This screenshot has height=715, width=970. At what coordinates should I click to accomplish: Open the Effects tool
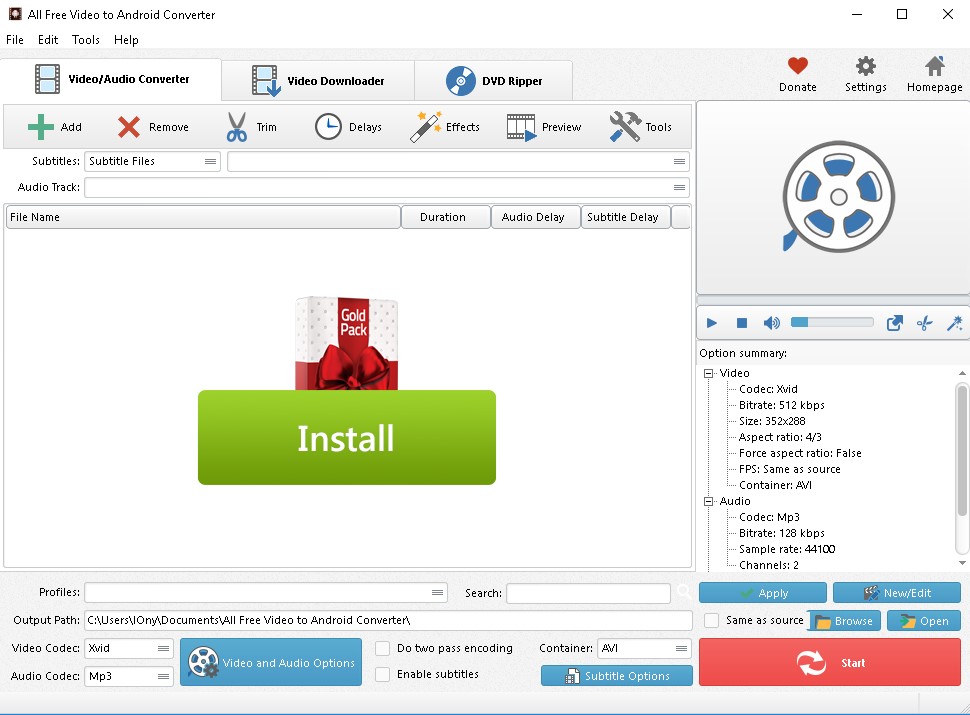click(424, 126)
